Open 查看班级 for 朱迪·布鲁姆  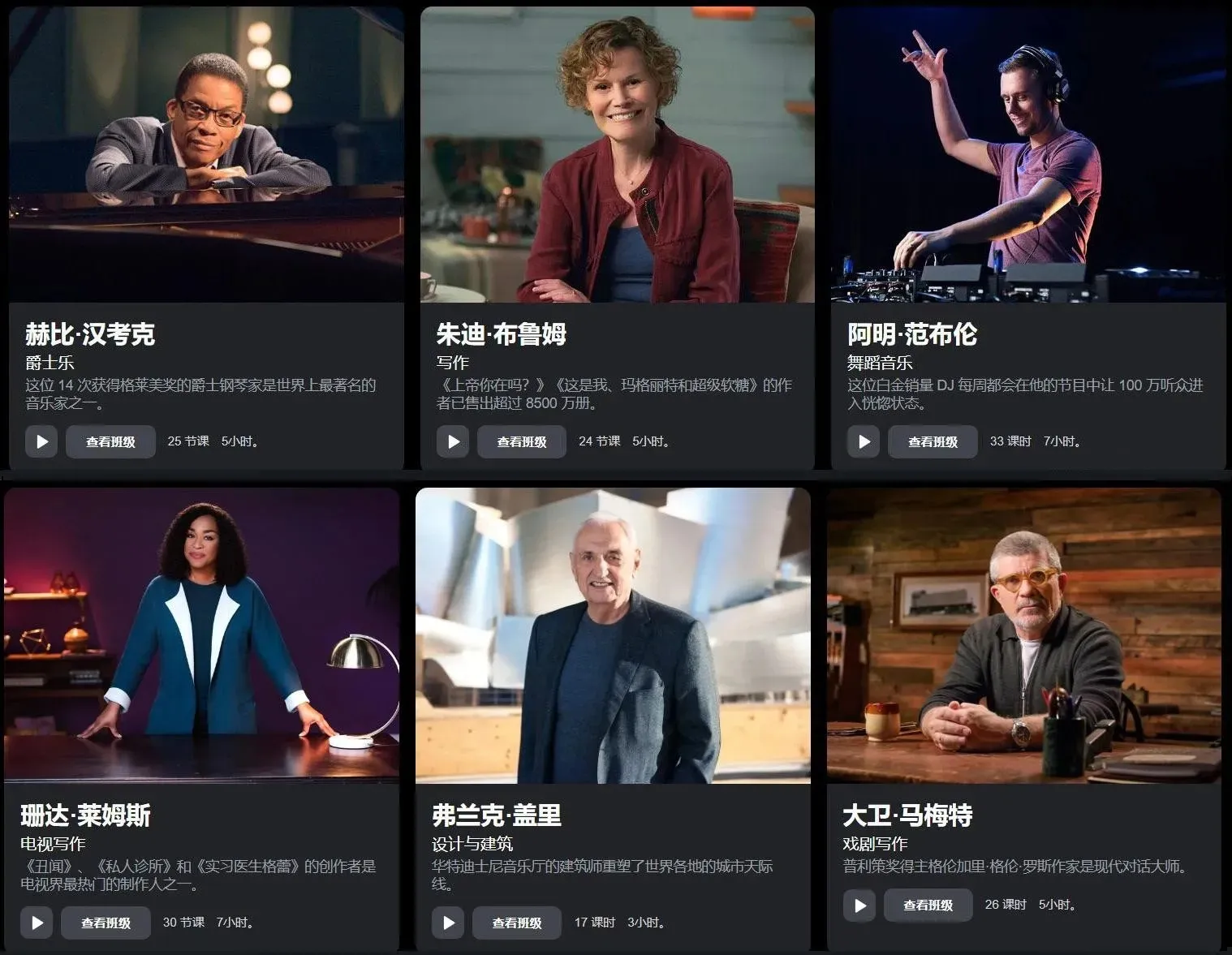tap(522, 441)
